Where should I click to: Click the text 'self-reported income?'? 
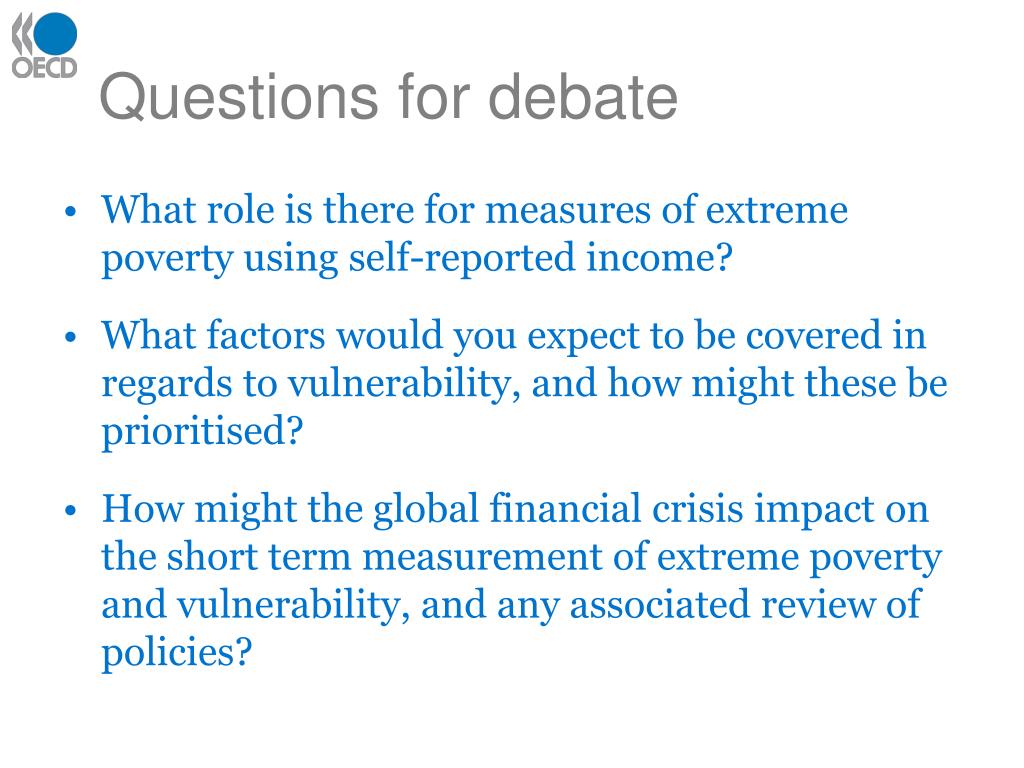point(541,258)
